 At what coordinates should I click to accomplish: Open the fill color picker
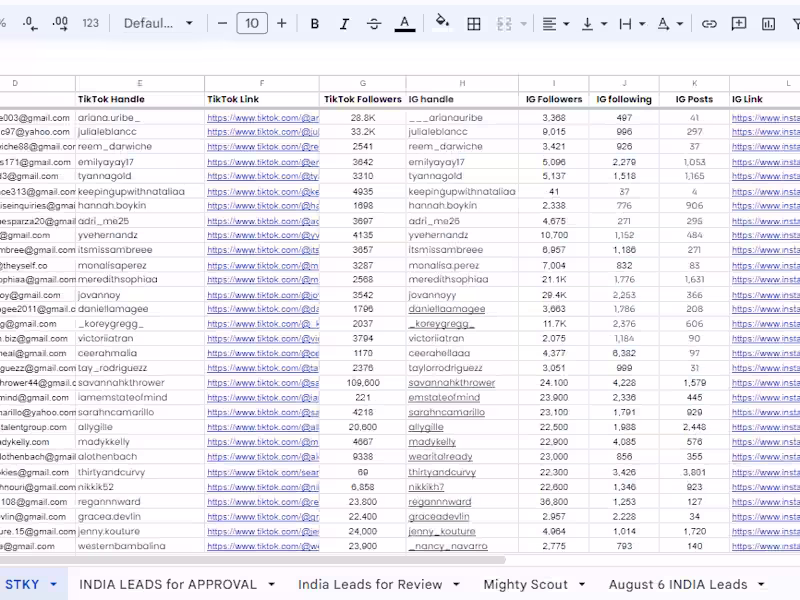[442, 23]
